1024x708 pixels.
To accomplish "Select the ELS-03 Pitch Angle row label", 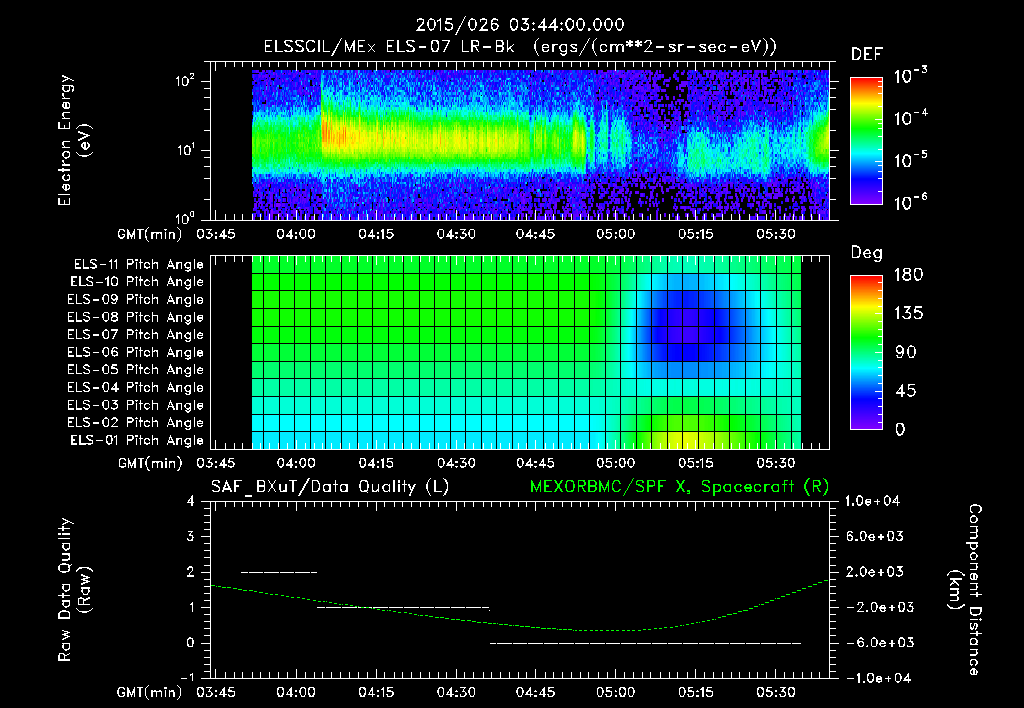I will (x=136, y=405).
